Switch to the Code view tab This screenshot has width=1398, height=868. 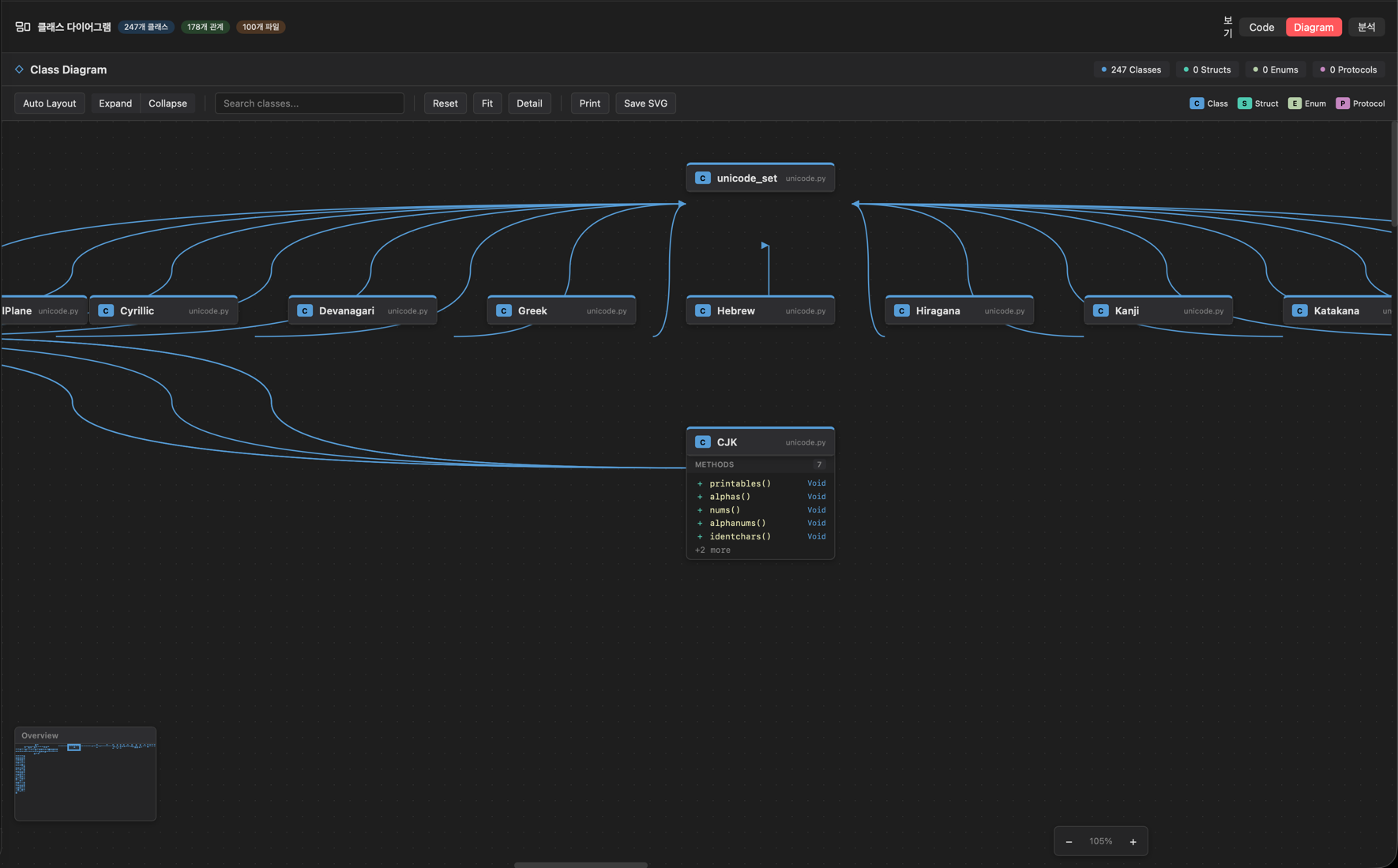(1261, 28)
